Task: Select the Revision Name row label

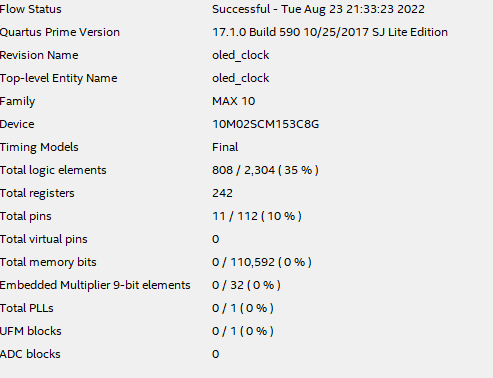Action: click(x=39, y=55)
